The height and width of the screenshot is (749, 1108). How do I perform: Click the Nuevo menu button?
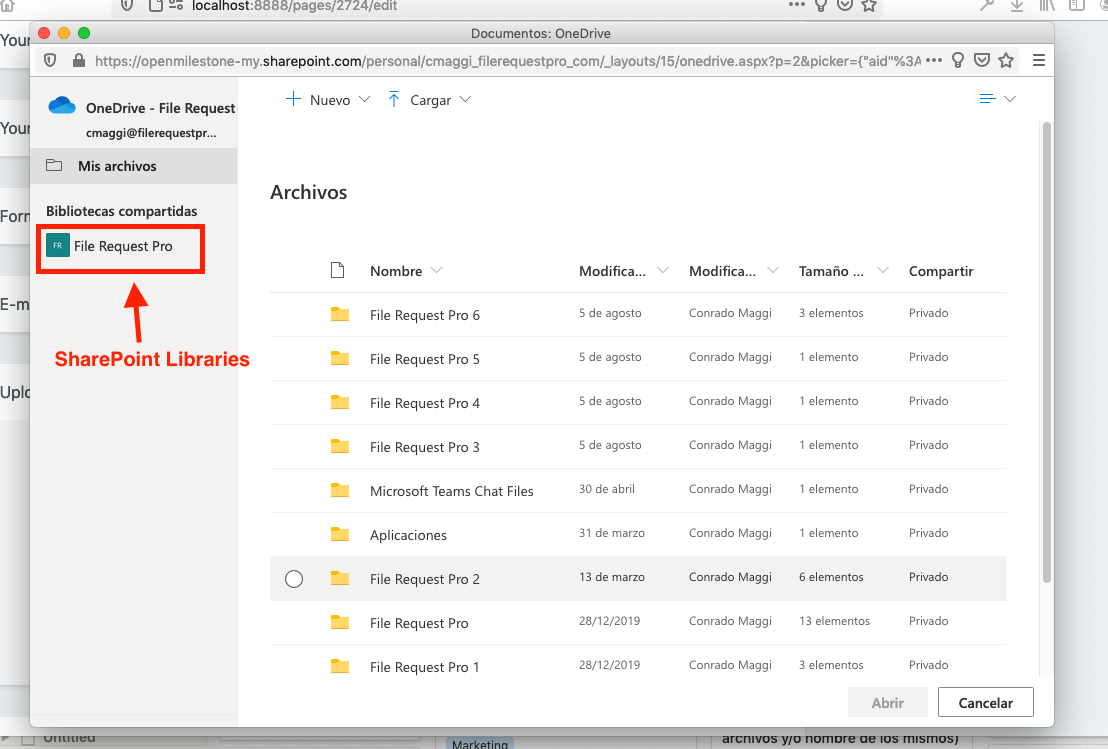[328, 100]
